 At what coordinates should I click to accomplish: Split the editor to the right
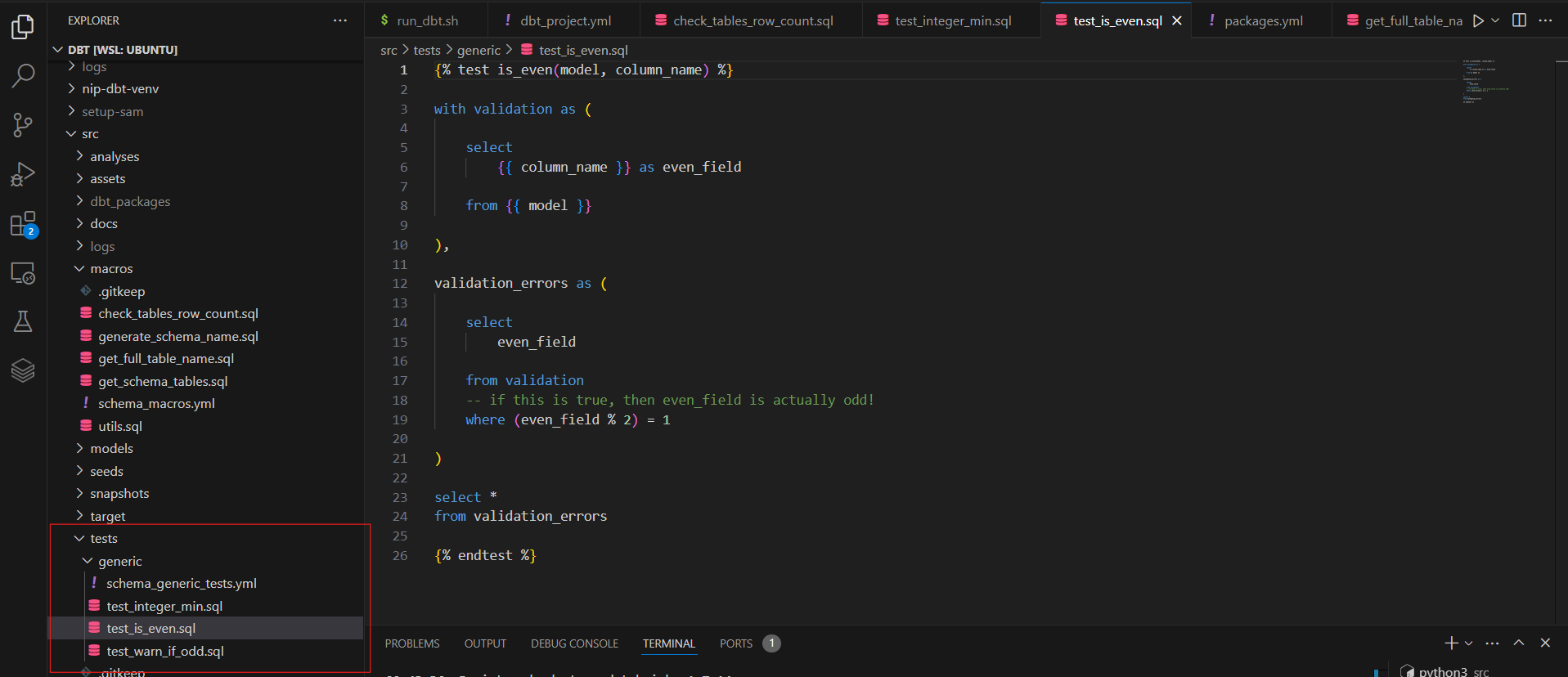coord(1519,20)
